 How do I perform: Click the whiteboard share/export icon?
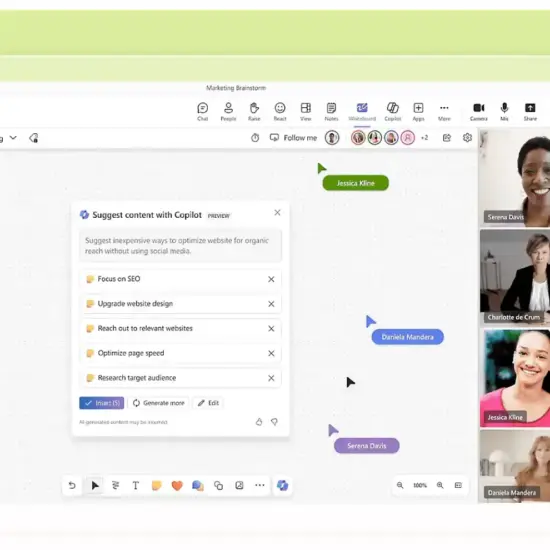pos(447,138)
